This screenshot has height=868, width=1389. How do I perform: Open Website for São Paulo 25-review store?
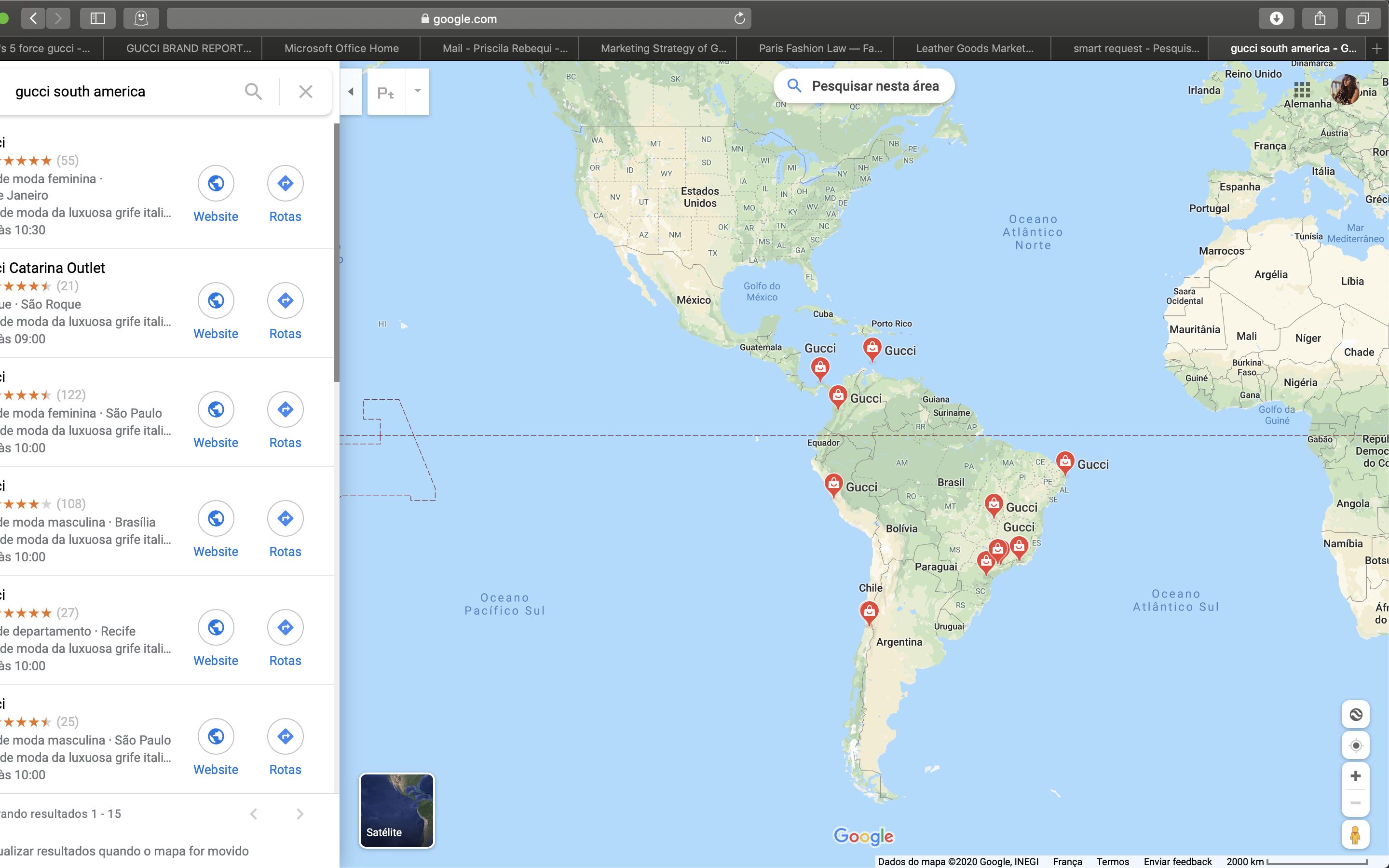tap(216, 736)
